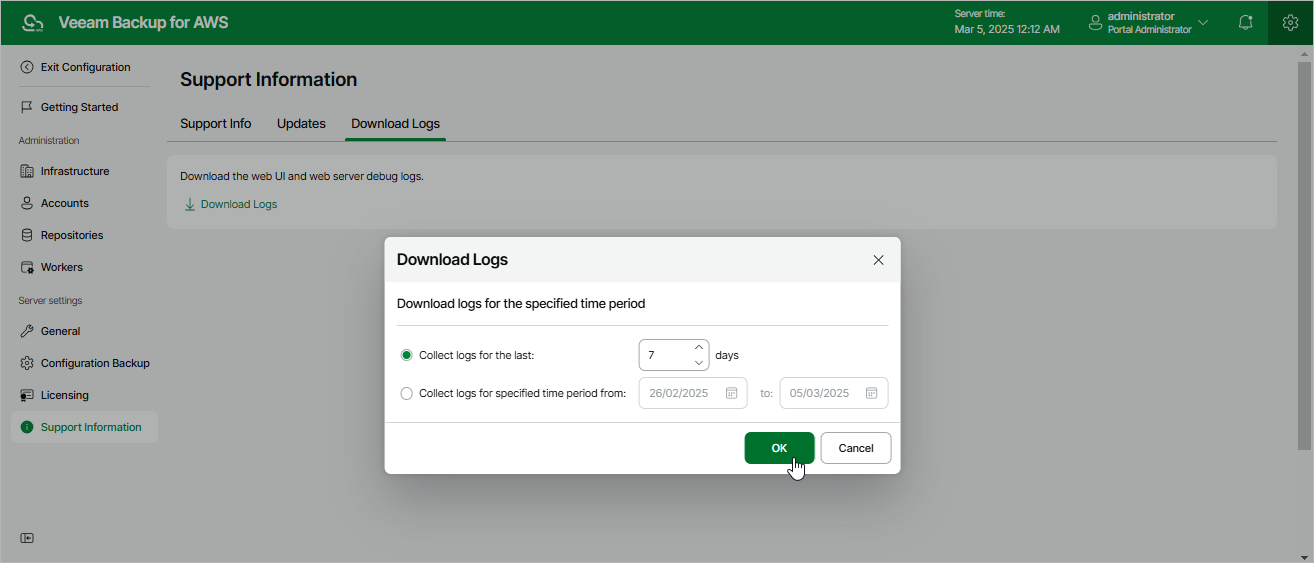The width and height of the screenshot is (1314, 563).
Task: Click the Veeam cloud logo icon
Action: [x=34, y=22]
